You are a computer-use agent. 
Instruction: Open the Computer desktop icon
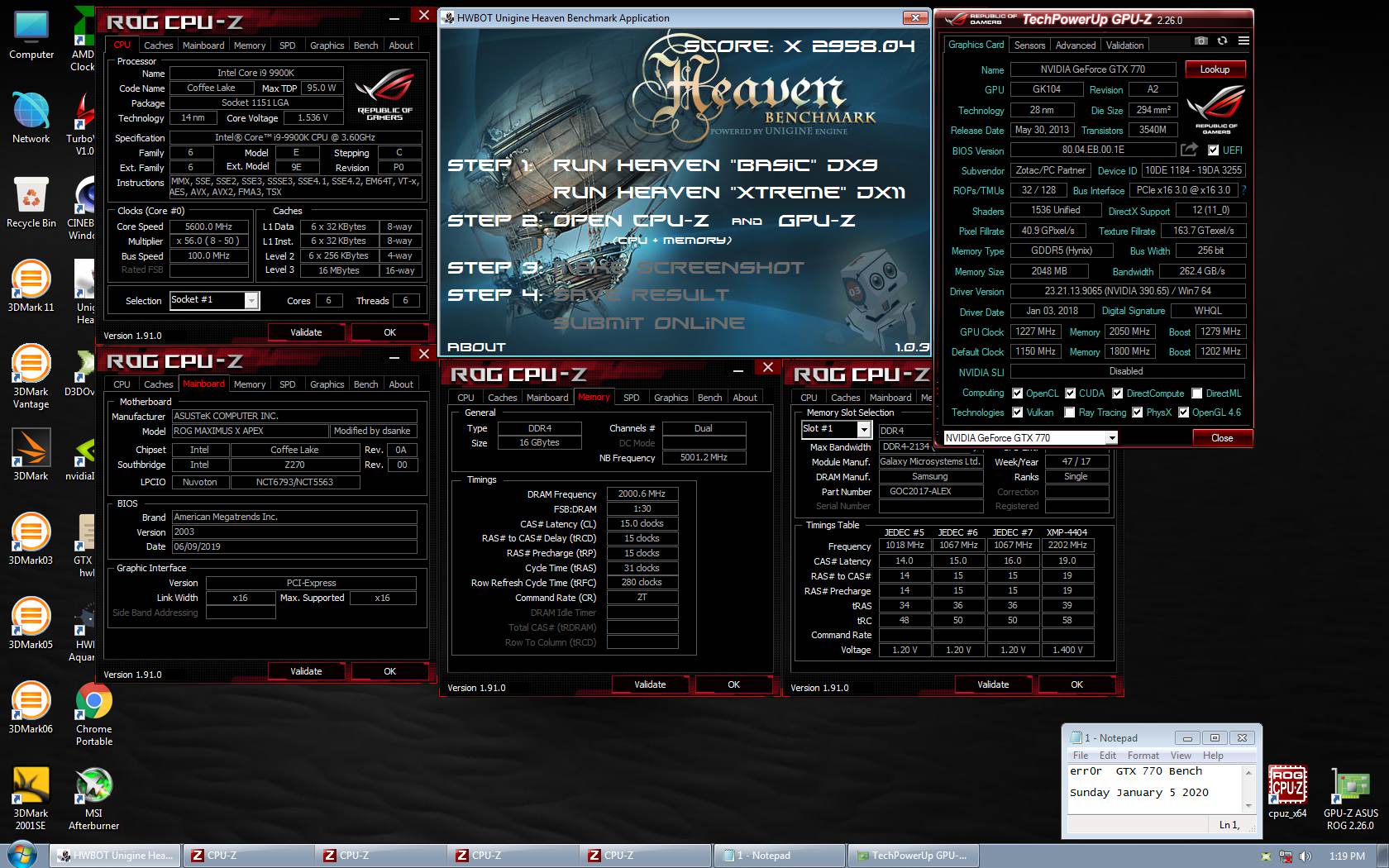pos(31,36)
